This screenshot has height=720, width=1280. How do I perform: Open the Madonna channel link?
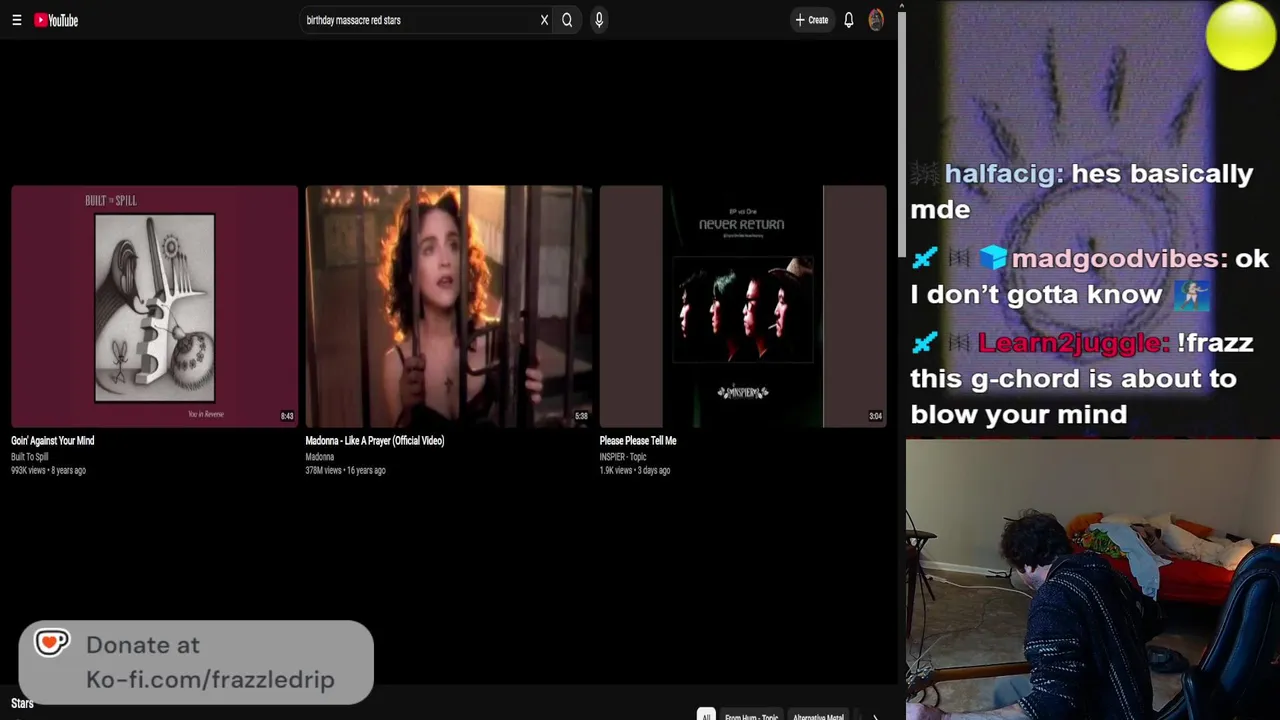coord(320,457)
